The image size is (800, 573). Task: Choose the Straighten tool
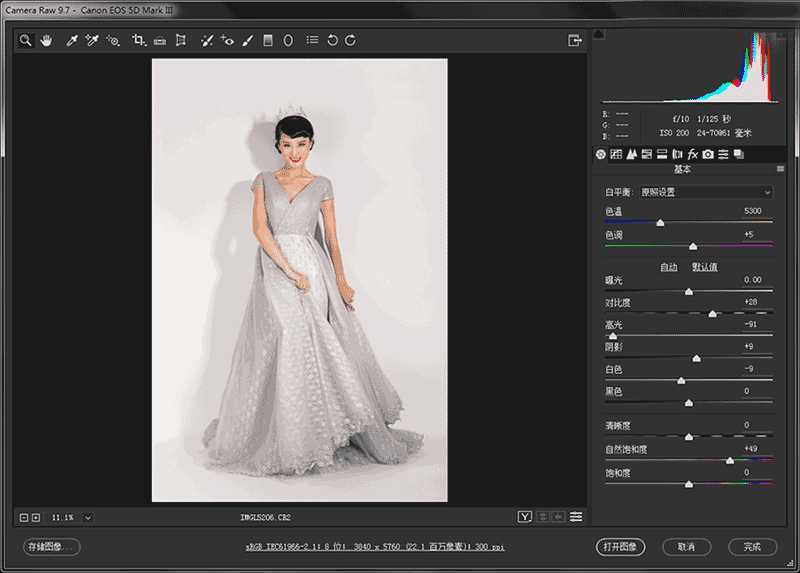point(160,41)
